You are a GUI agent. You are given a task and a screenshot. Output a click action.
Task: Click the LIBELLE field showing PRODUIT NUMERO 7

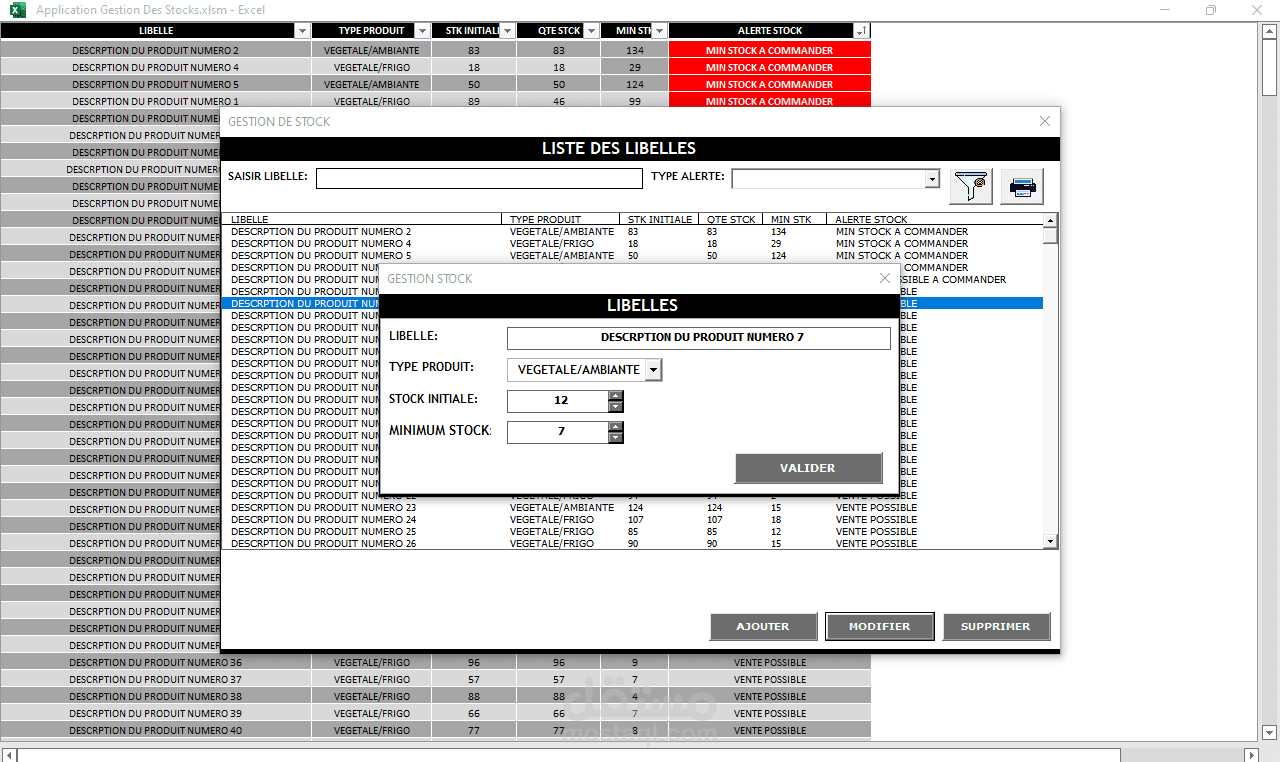(698, 338)
